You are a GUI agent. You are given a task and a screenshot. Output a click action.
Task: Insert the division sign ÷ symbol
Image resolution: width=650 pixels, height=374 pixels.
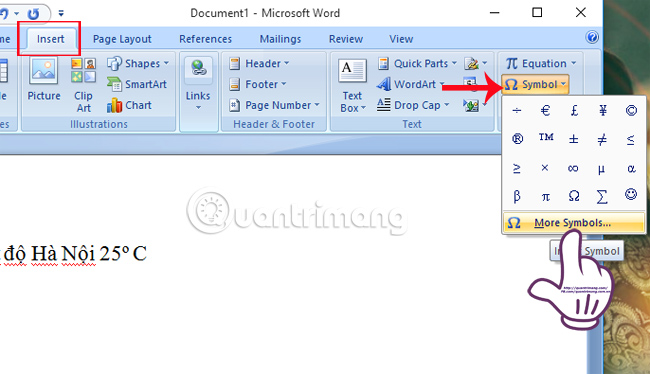click(517, 110)
